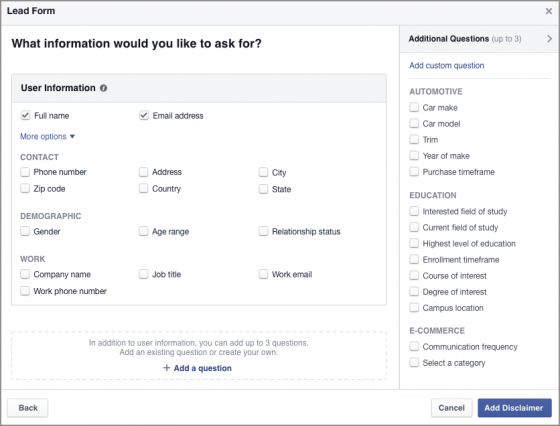Select the Job title checkbox
The image size is (560, 426).
143,274
